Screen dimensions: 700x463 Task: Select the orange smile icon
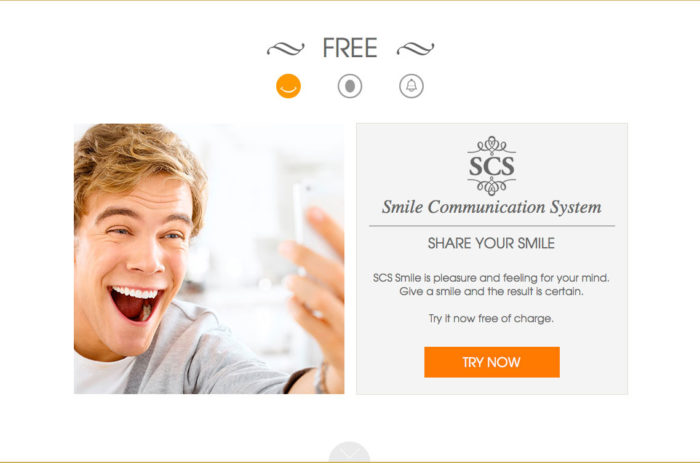click(x=288, y=86)
